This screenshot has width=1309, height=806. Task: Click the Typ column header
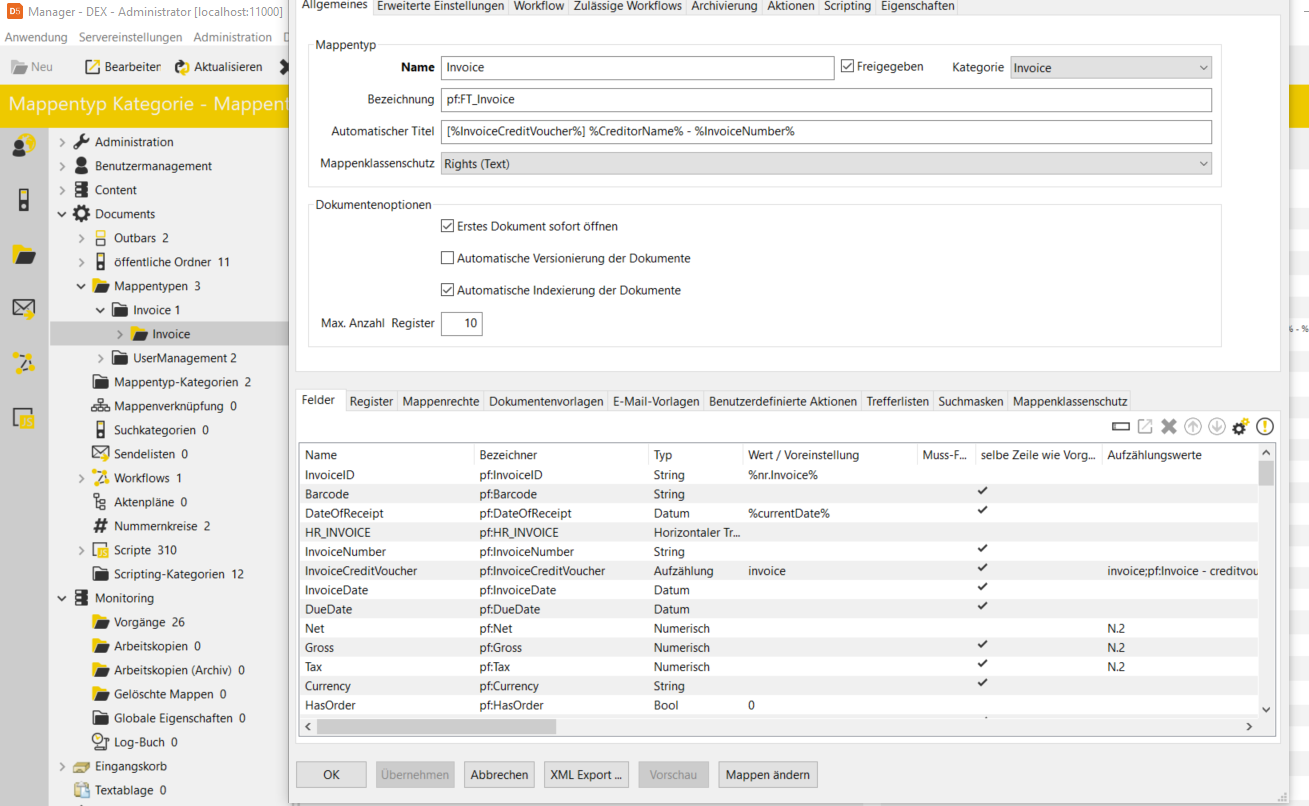[x=695, y=455]
